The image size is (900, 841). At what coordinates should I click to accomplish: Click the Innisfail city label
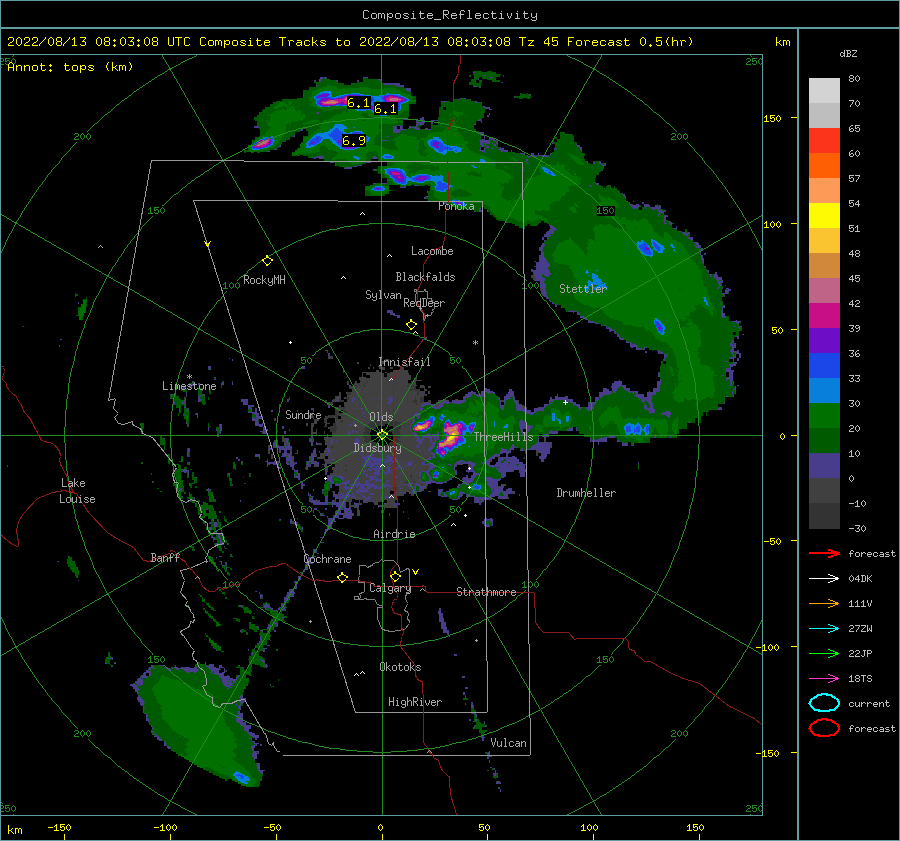[x=404, y=362]
